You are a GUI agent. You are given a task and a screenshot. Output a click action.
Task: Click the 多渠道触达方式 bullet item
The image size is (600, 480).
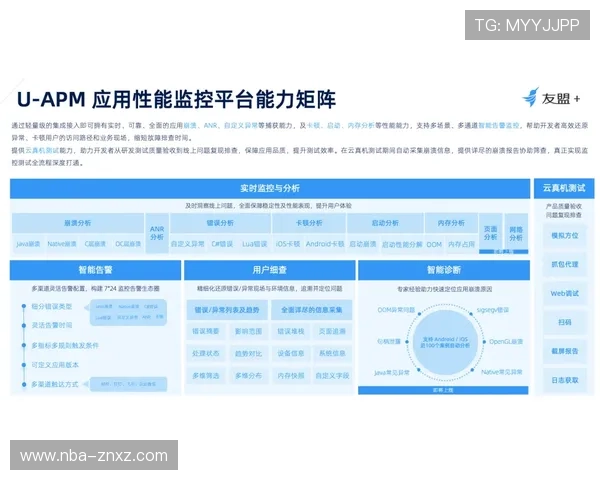pos(55,384)
